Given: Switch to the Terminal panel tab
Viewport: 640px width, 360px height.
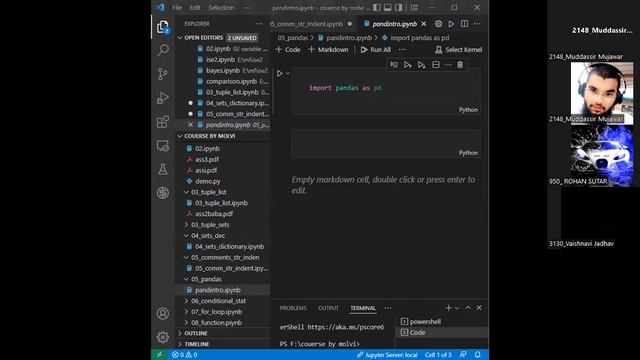Looking at the screenshot, I should 363,308.
